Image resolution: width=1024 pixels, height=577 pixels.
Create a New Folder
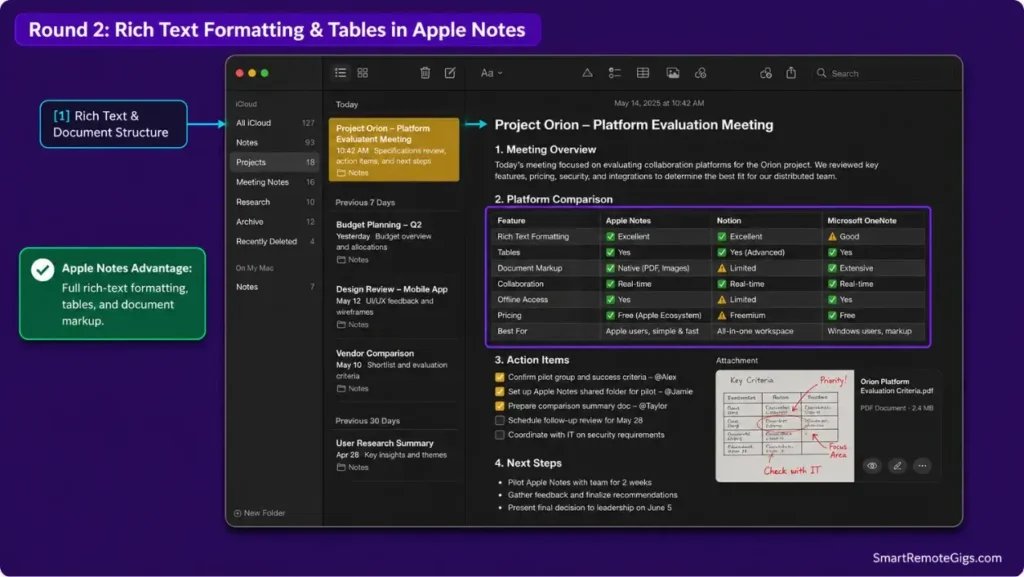(259, 513)
